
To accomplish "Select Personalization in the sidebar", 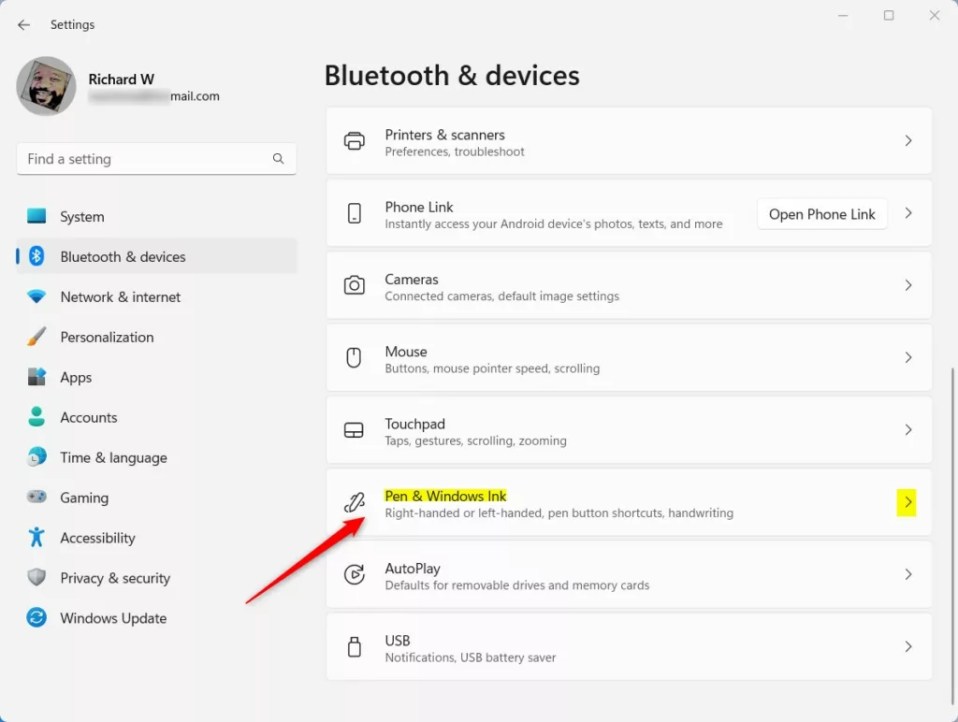I will coord(106,337).
